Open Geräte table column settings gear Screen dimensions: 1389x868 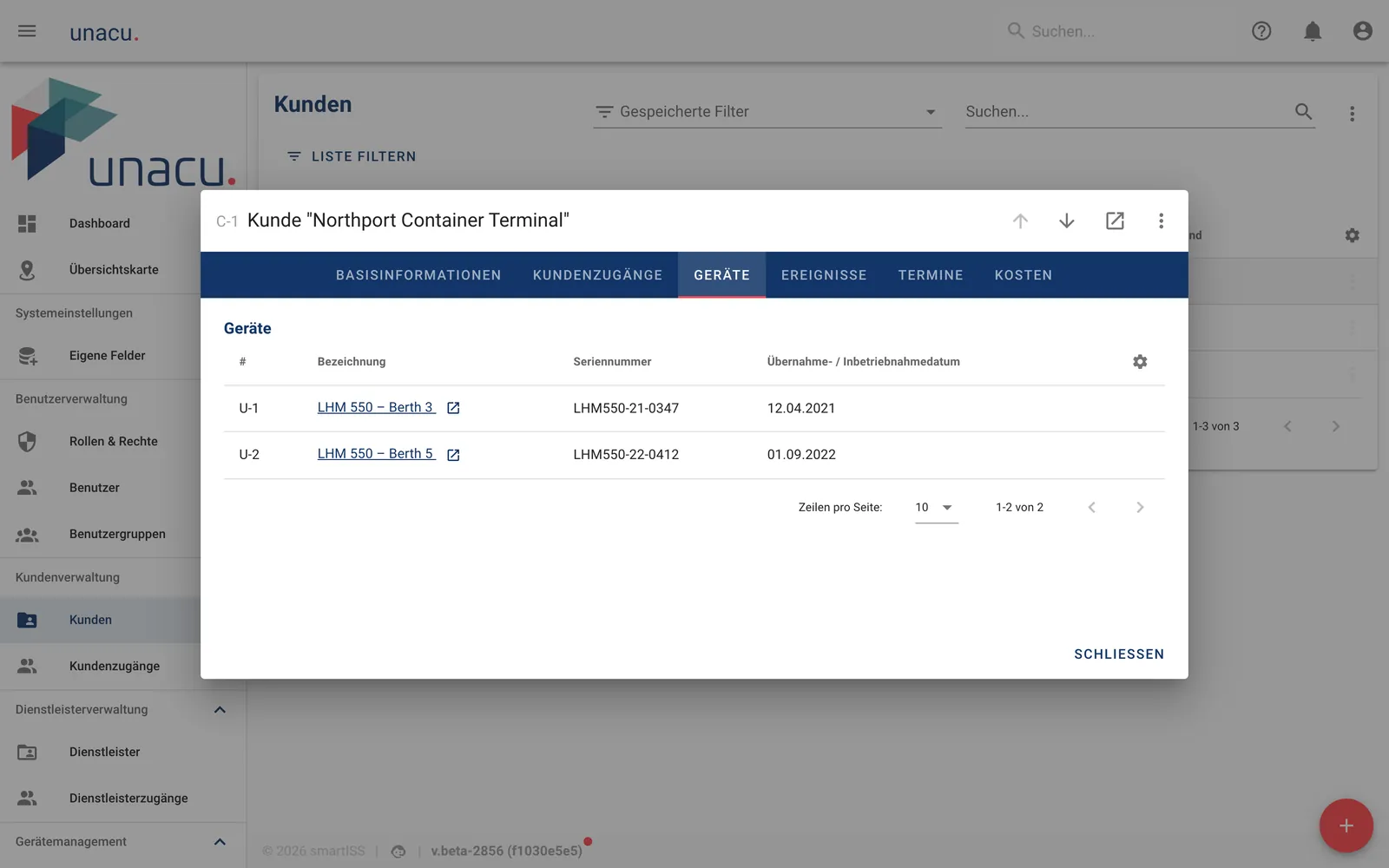(1140, 362)
